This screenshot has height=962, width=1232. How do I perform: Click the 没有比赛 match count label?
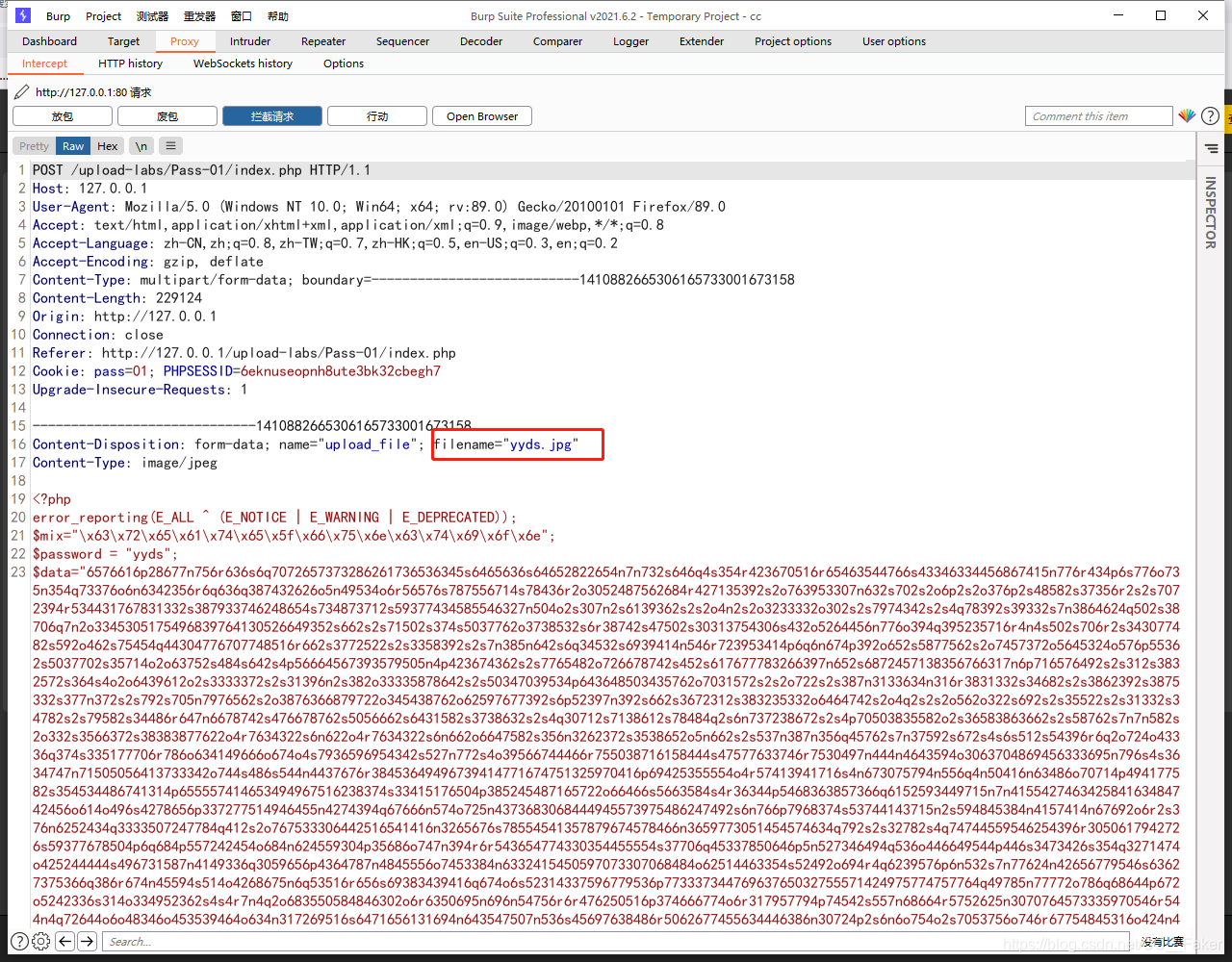(x=1163, y=942)
